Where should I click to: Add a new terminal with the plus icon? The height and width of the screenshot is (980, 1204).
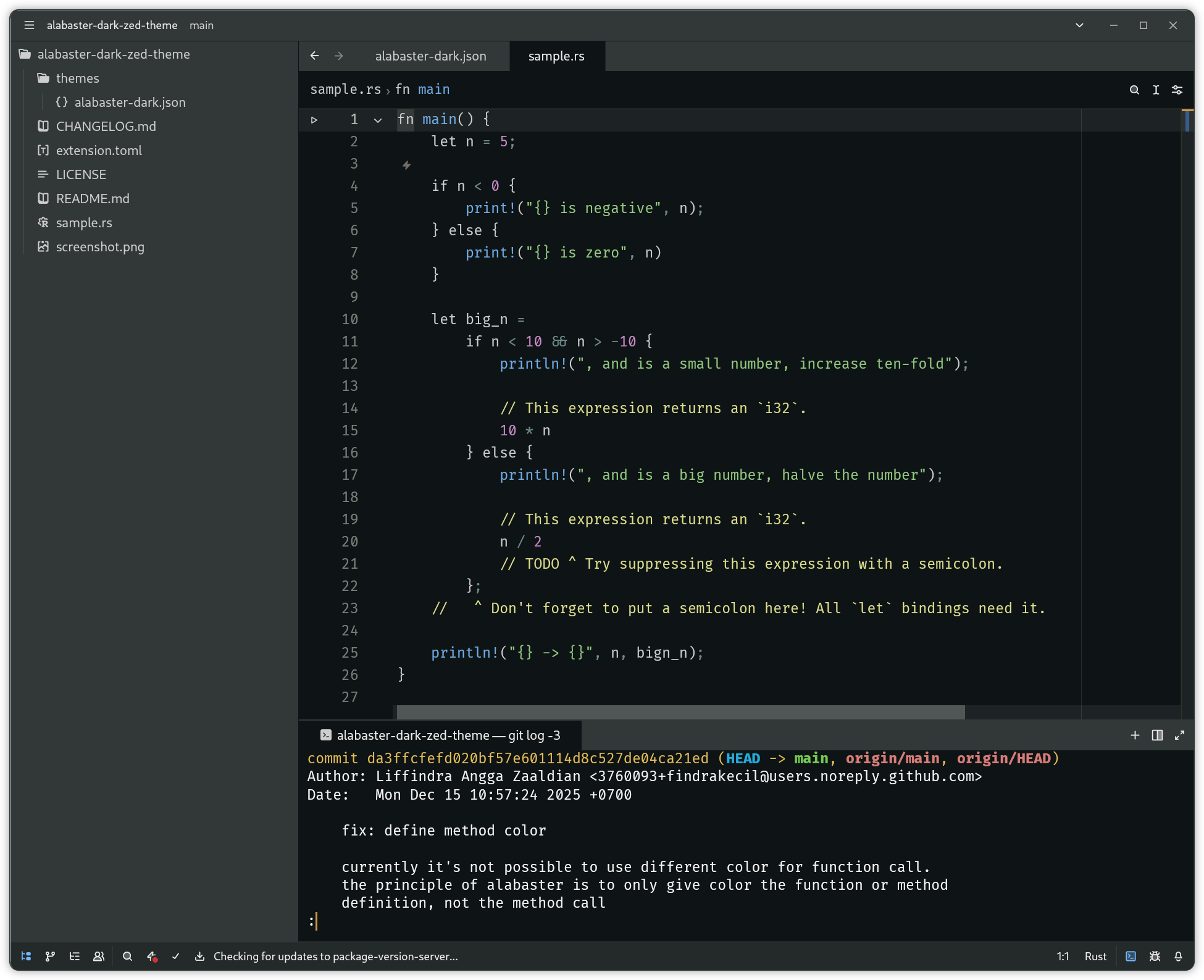(x=1135, y=735)
